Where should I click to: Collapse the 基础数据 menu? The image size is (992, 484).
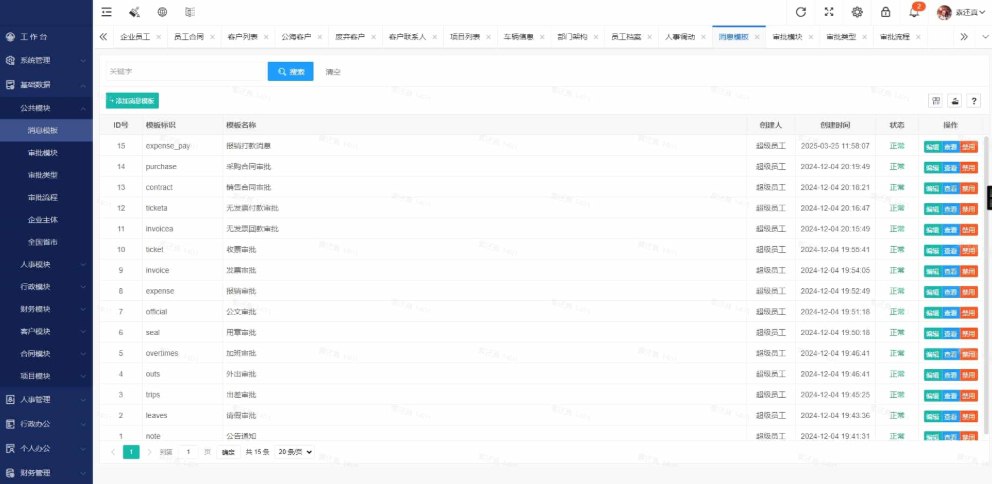pos(46,85)
